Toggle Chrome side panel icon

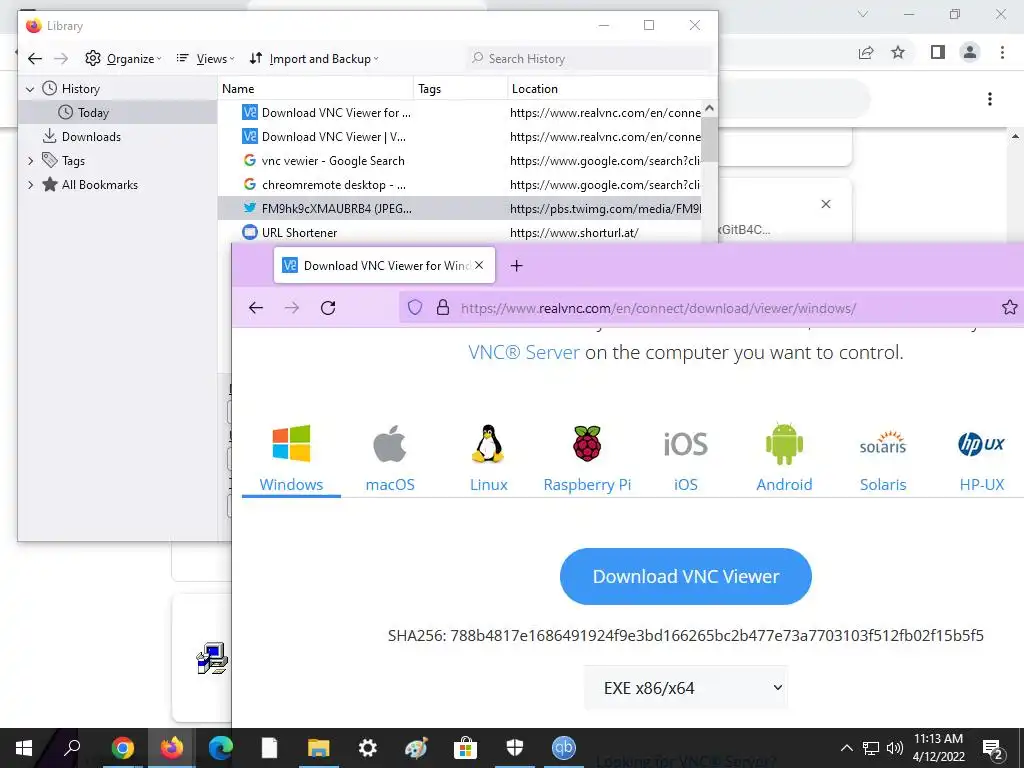pyautogui.click(x=938, y=52)
